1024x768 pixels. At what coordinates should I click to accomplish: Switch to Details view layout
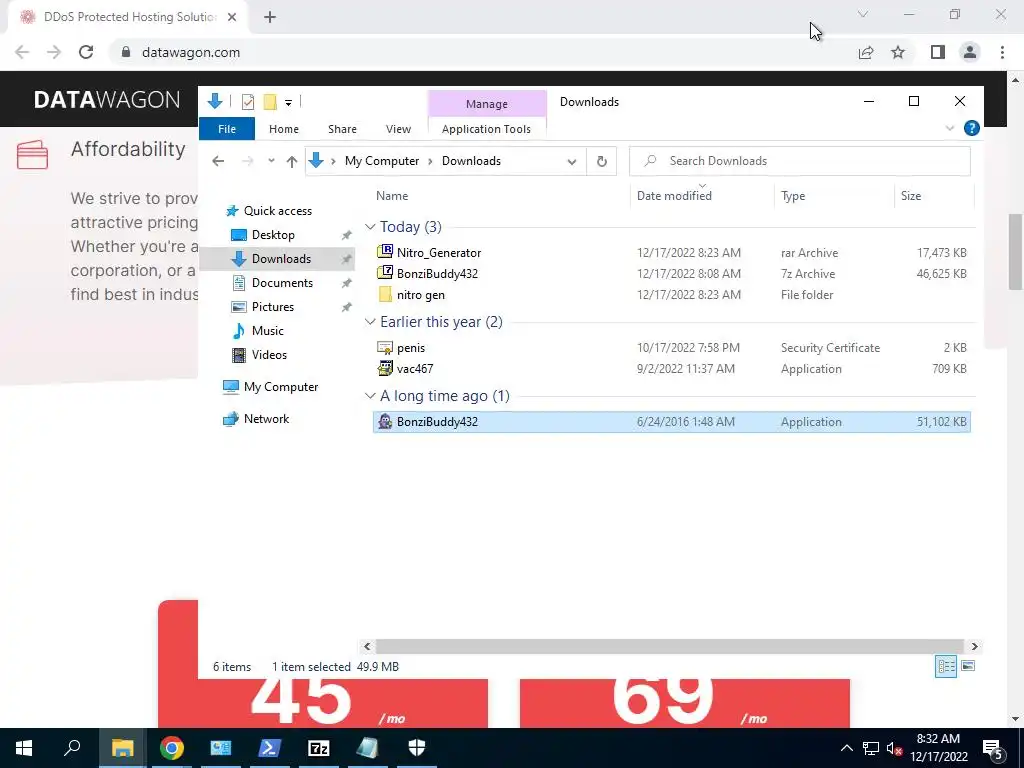946,666
